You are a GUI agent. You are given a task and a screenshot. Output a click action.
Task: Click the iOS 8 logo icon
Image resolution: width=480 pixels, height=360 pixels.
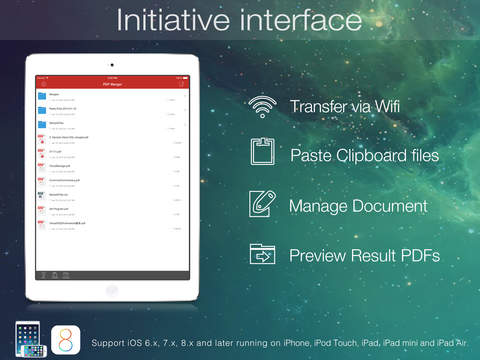[x=66, y=340]
